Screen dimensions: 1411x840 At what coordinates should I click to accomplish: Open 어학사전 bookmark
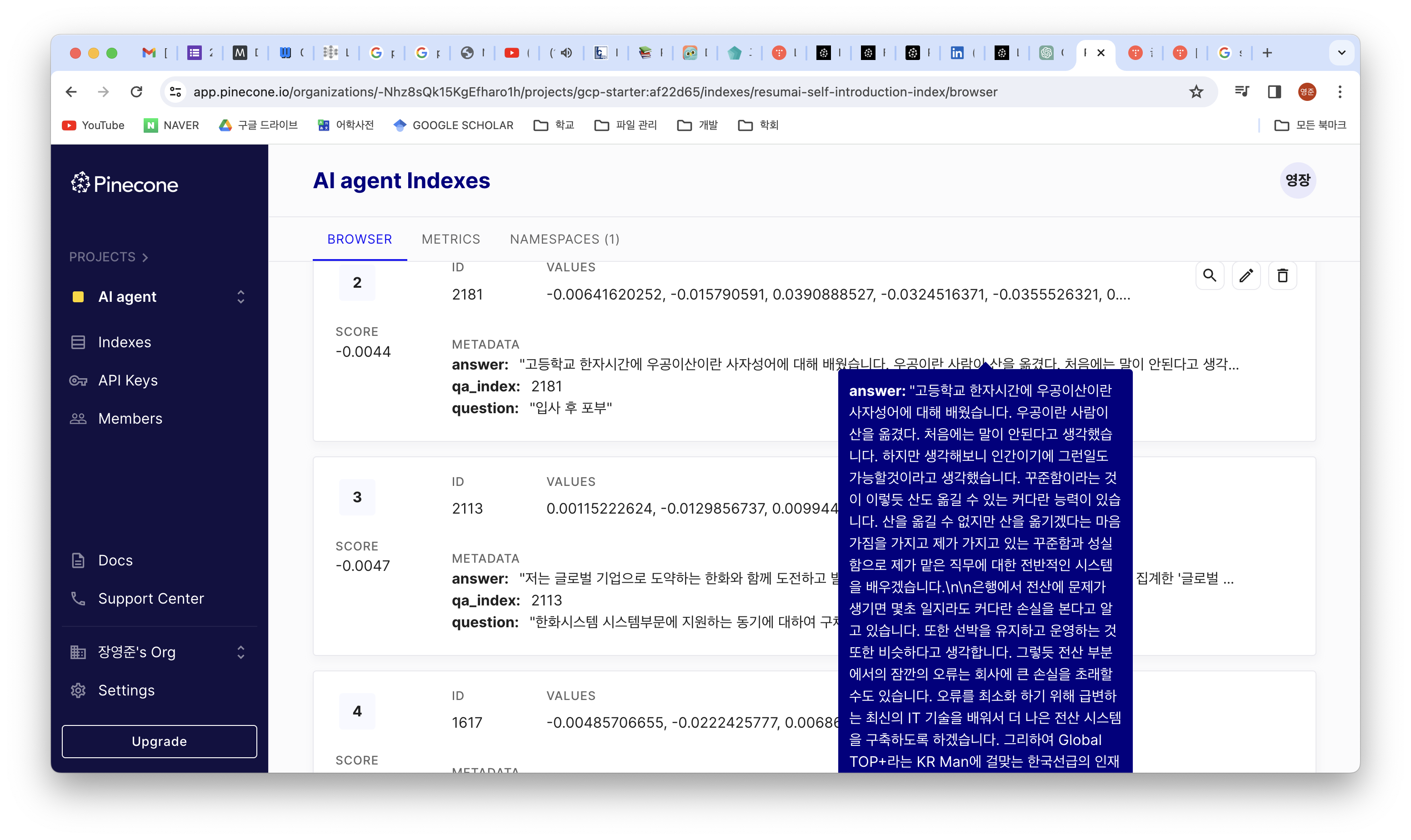tap(346, 125)
